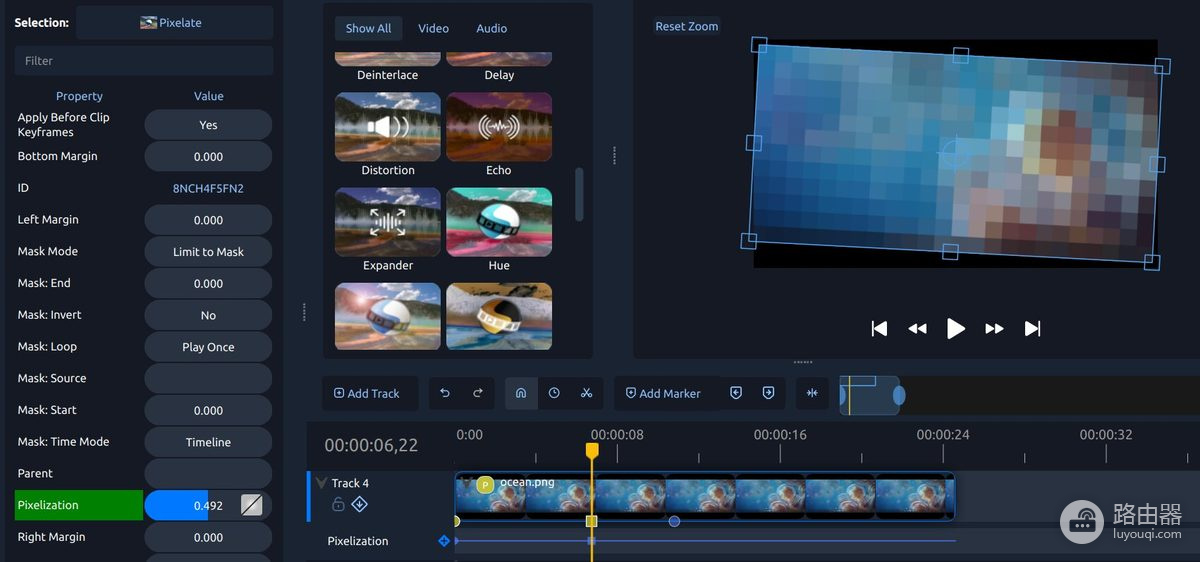The height and width of the screenshot is (562, 1200).
Task: Toggle the clock timing tool
Action: point(554,393)
